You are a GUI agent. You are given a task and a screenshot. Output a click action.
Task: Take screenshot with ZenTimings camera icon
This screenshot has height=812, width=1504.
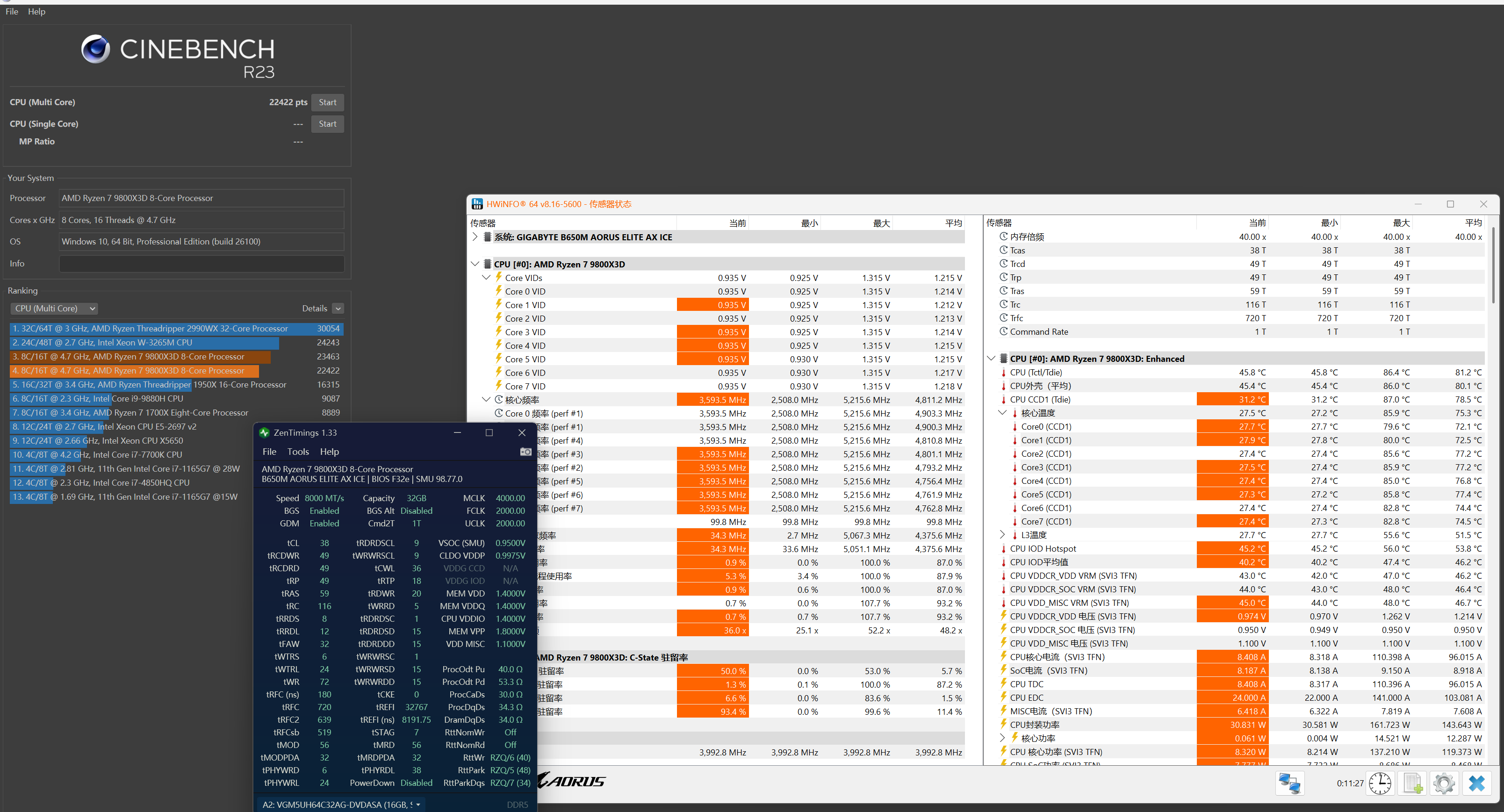525,452
